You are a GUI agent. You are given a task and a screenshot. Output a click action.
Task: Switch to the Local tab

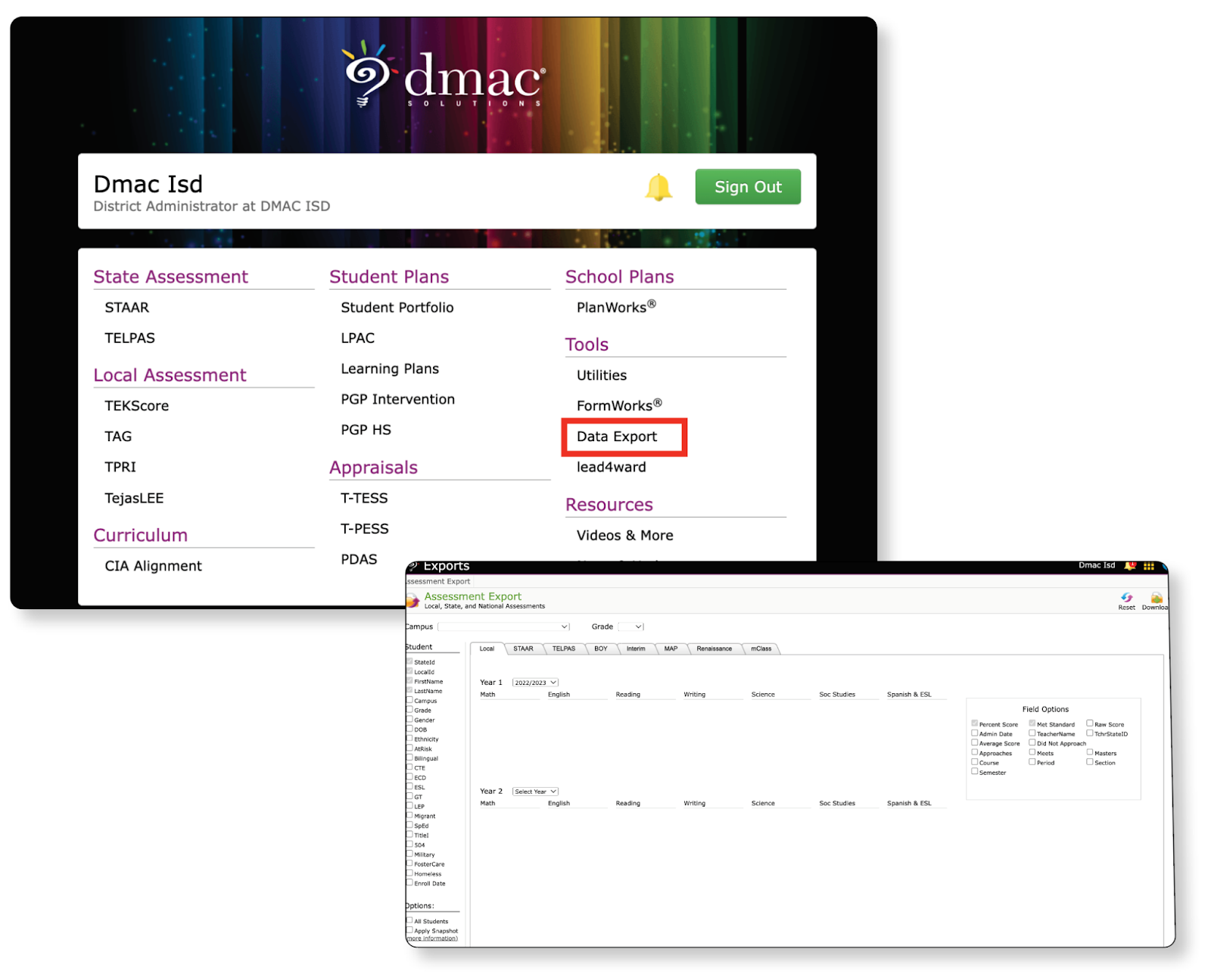click(487, 649)
